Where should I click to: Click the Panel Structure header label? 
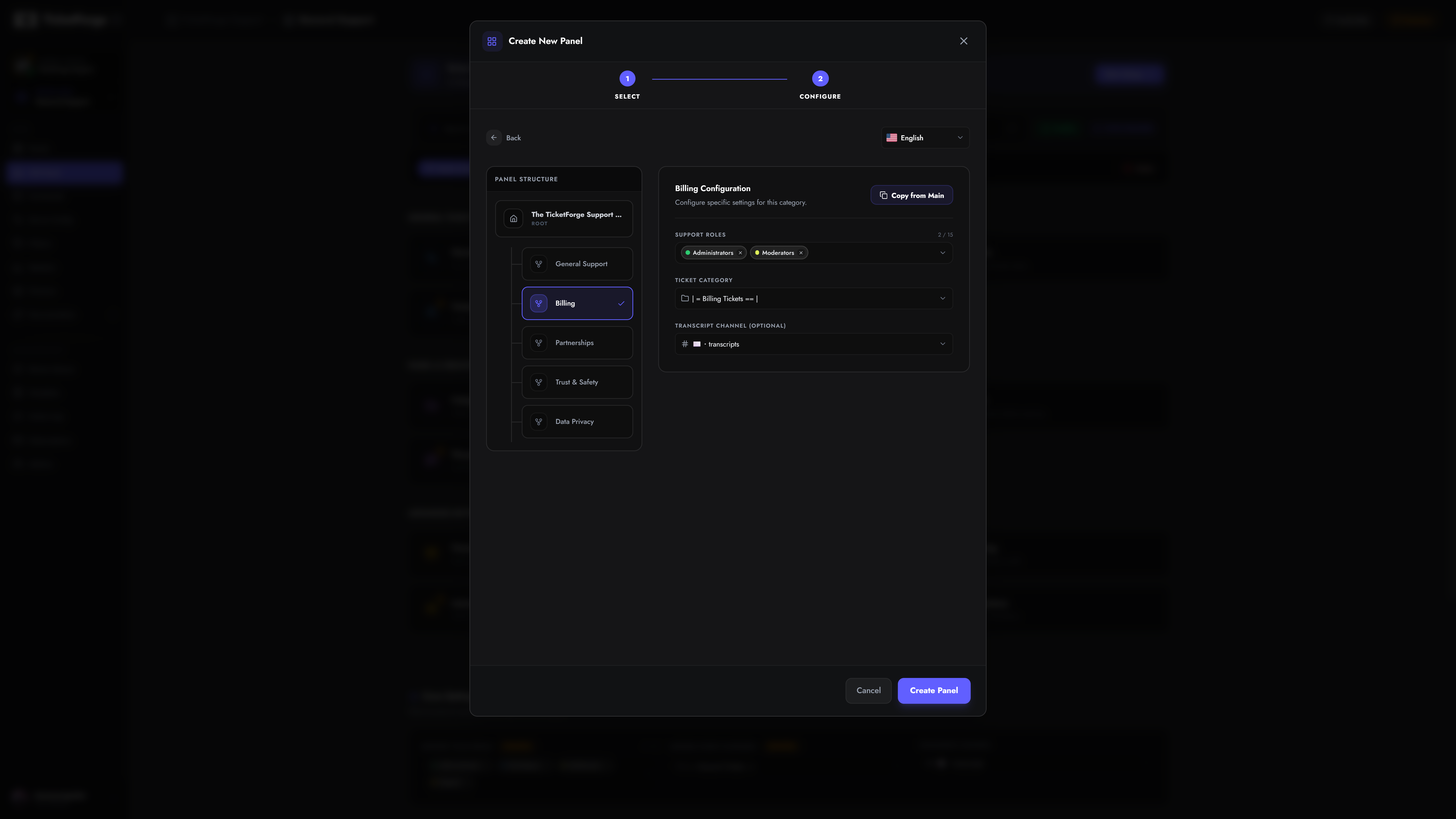(526, 179)
